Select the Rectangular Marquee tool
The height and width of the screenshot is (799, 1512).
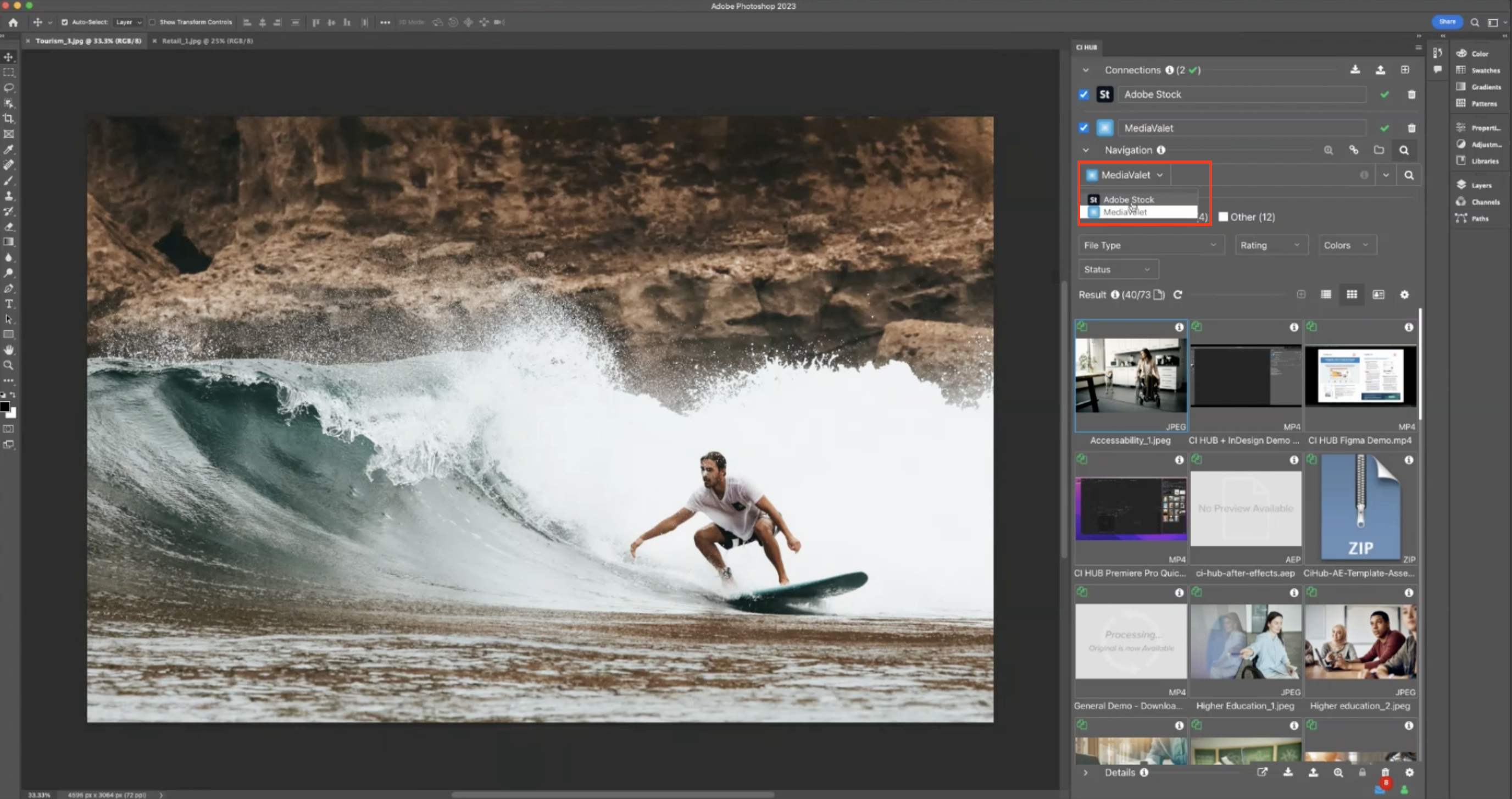9,72
